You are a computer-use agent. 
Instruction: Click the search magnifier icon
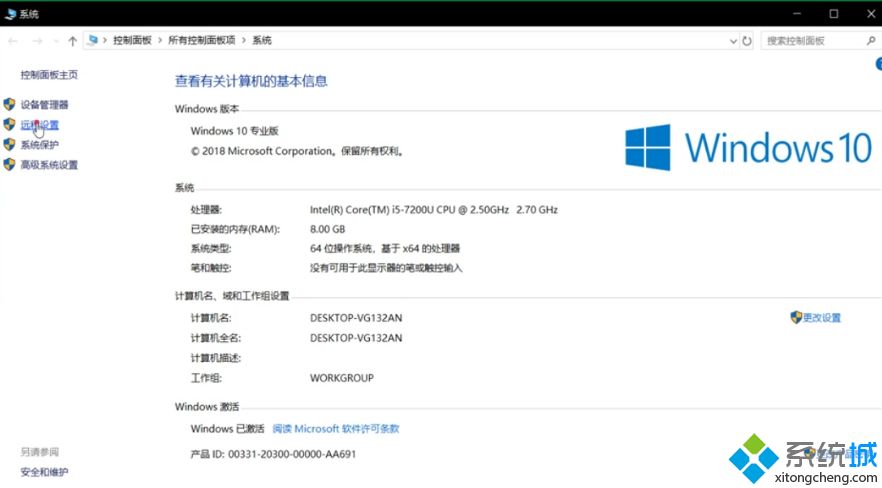click(x=871, y=40)
